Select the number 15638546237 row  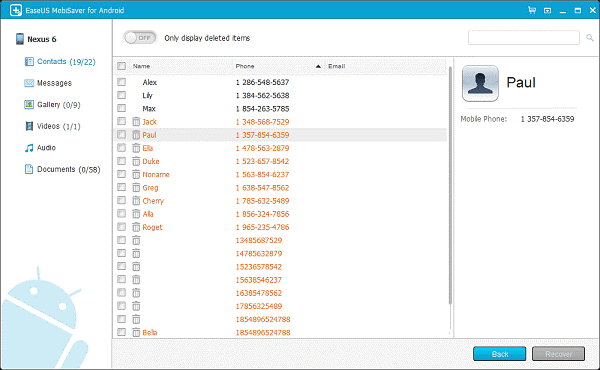click(x=259, y=280)
